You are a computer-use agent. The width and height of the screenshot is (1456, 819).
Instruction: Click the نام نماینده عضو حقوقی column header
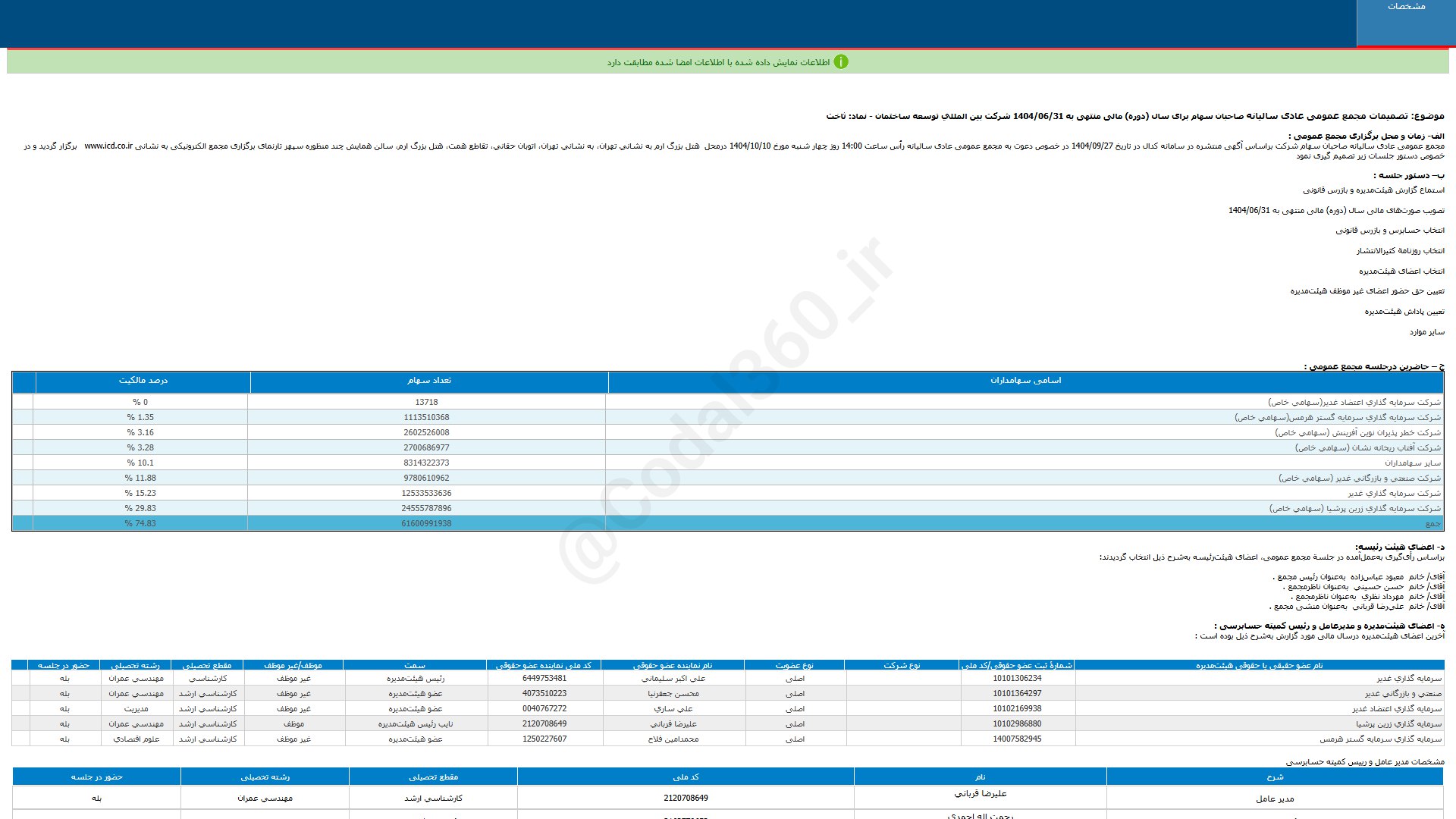click(x=673, y=665)
